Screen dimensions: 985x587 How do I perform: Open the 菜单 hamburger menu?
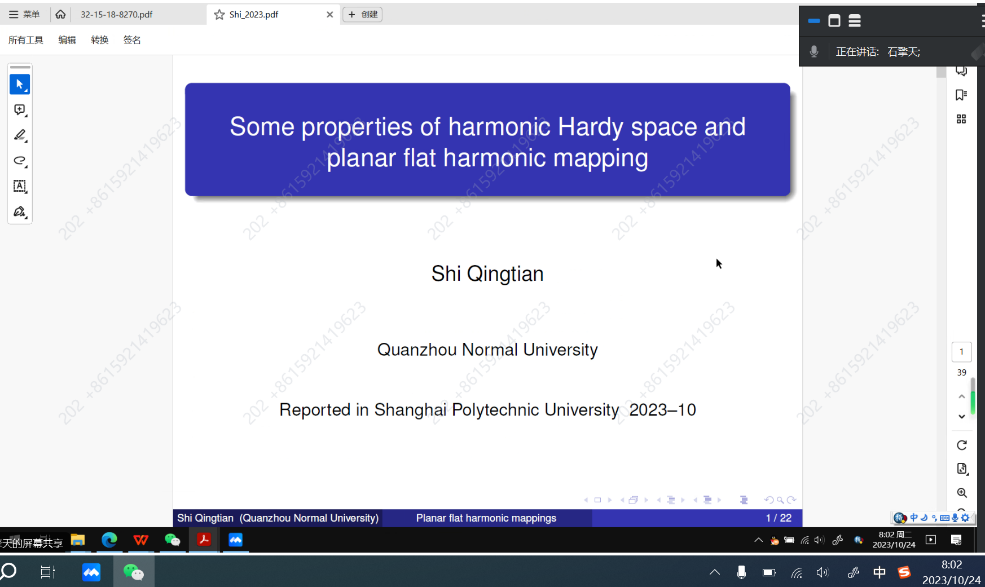pyautogui.click(x=24, y=15)
